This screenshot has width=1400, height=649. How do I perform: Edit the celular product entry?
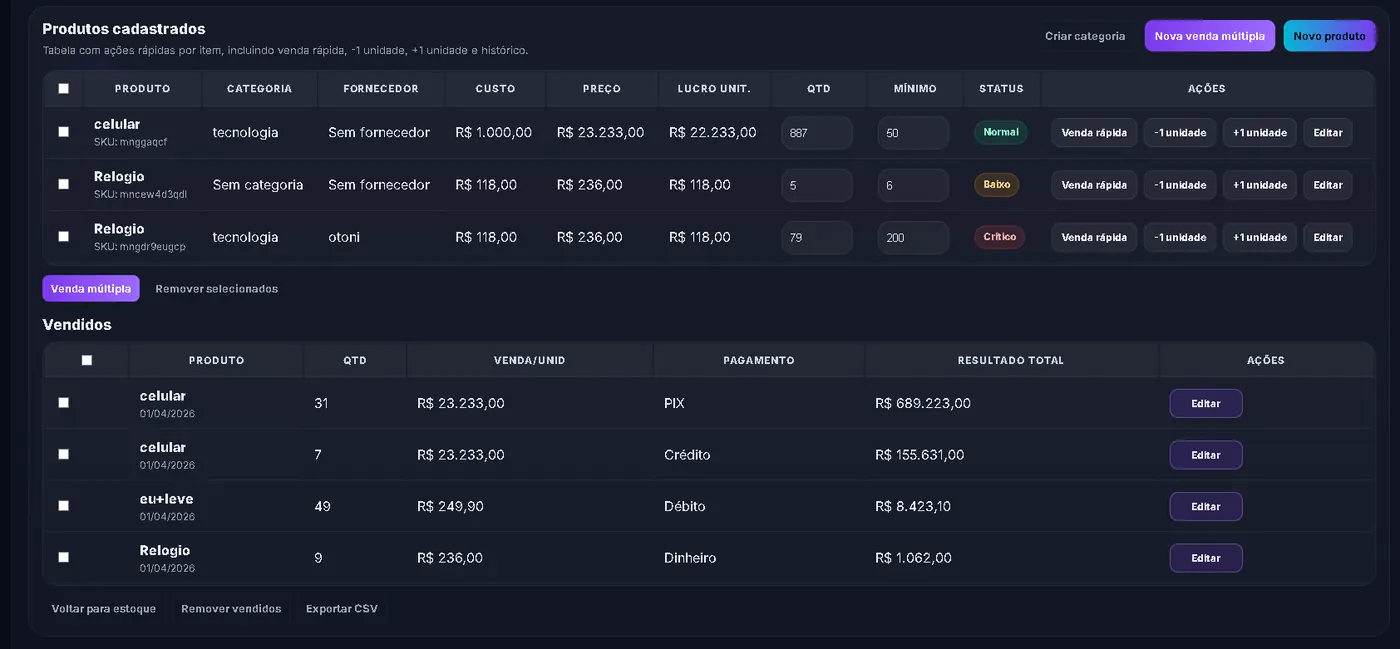(1327, 133)
